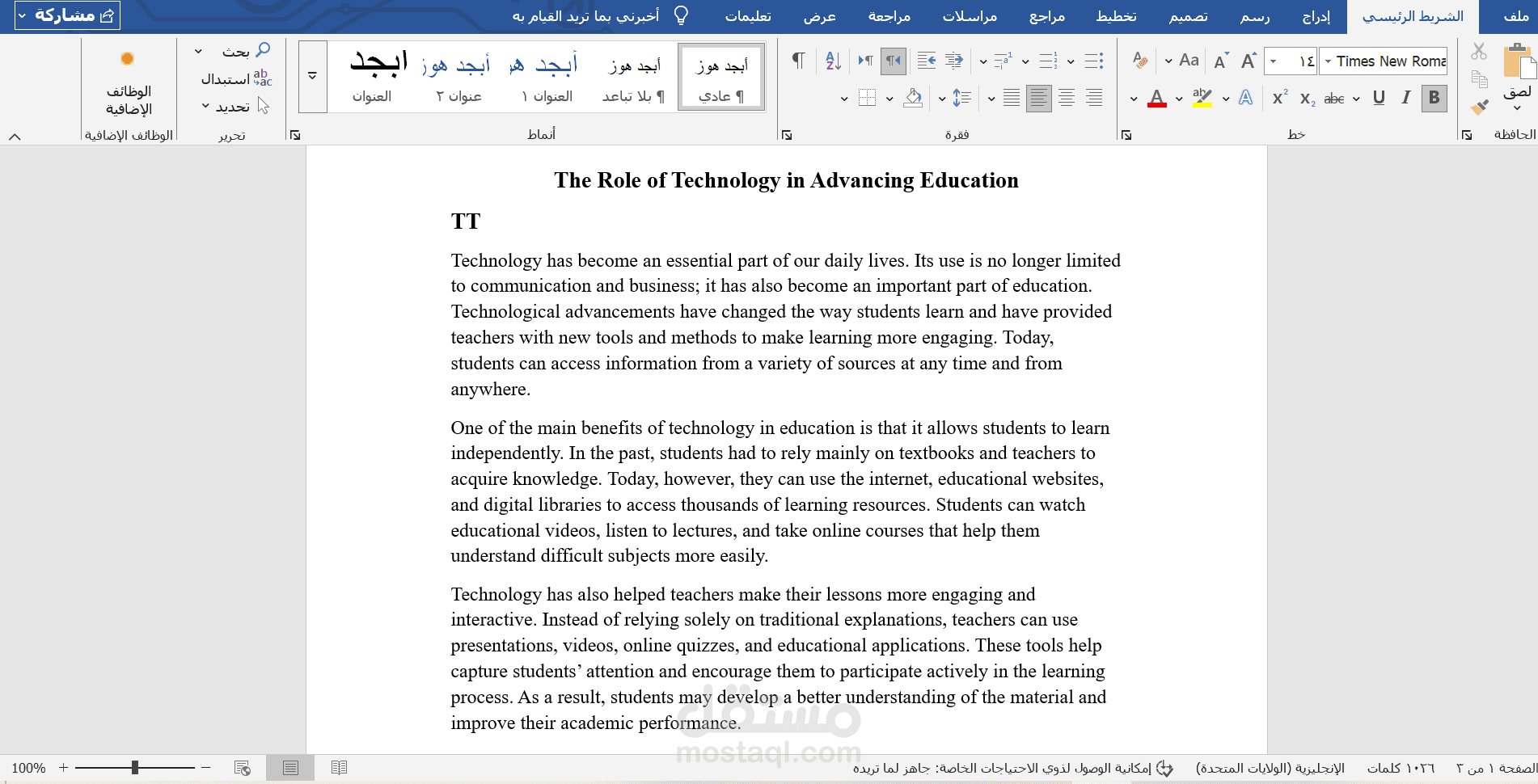Click the Decrease Indent icon
Viewport: 1538px width, 784px height.
click(x=954, y=61)
